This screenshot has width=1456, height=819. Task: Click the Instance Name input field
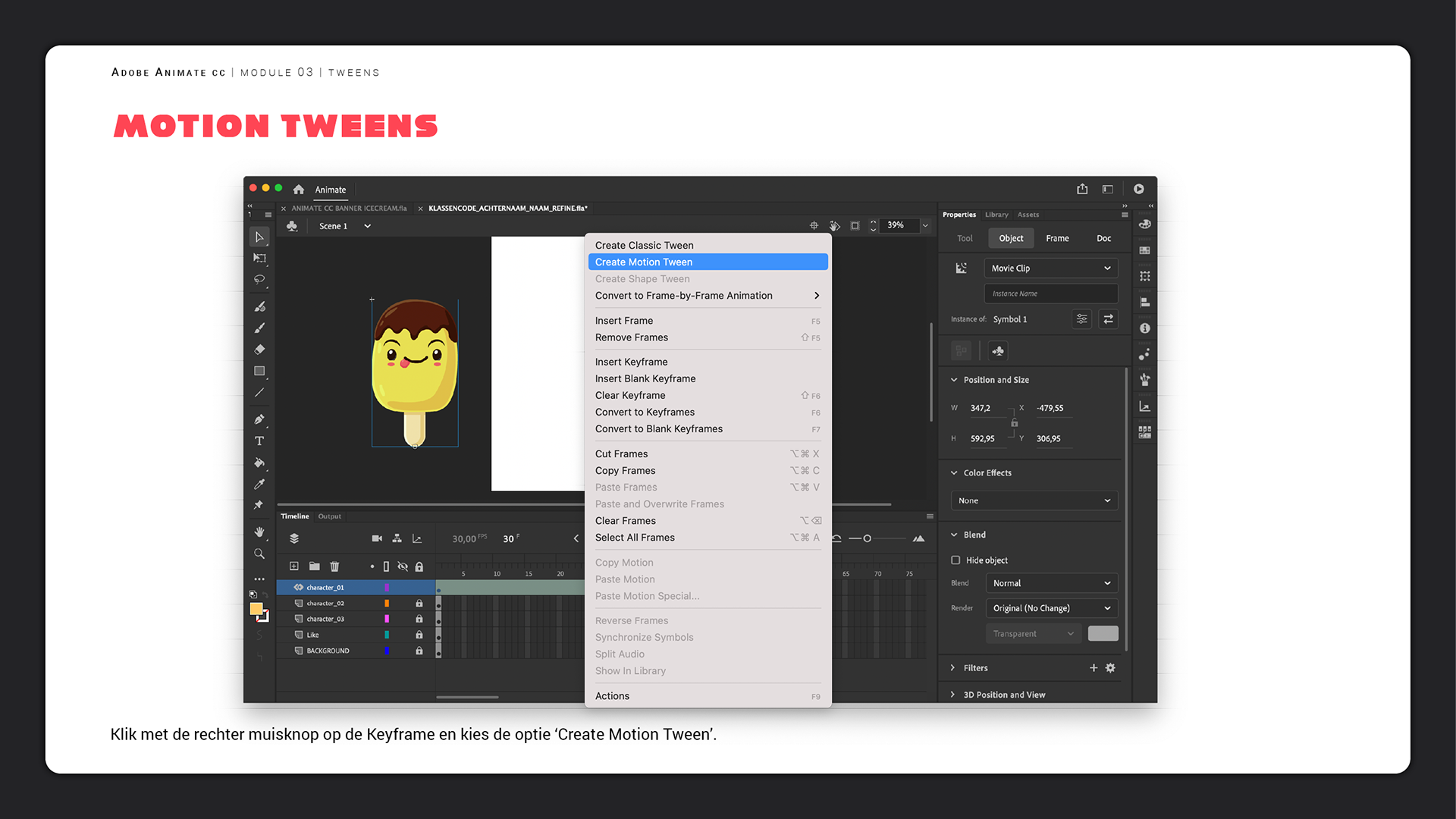[x=1050, y=293]
